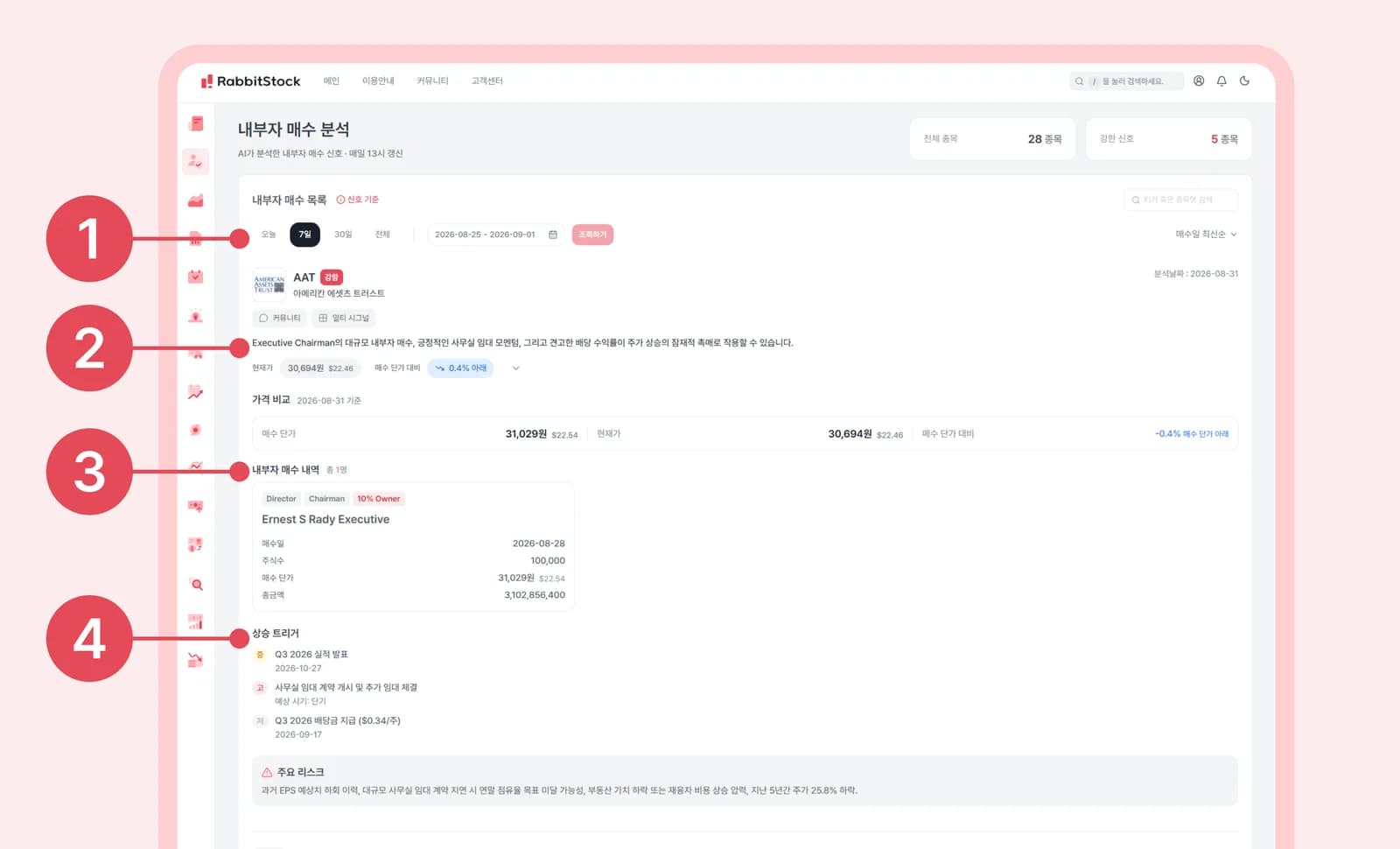The width and height of the screenshot is (1400, 849).
Task: Select the 오늘 period tab
Action: (269, 235)
